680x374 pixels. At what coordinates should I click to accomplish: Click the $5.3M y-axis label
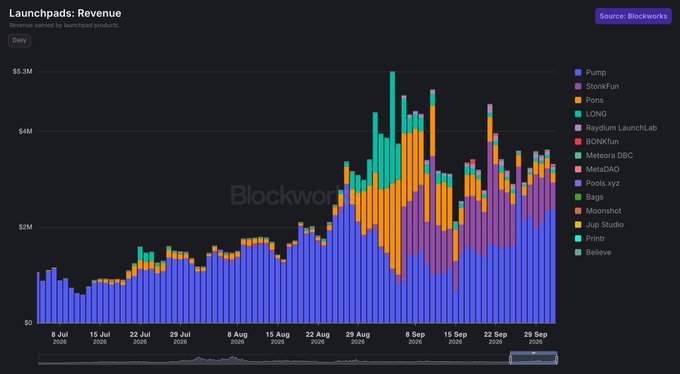23,71
